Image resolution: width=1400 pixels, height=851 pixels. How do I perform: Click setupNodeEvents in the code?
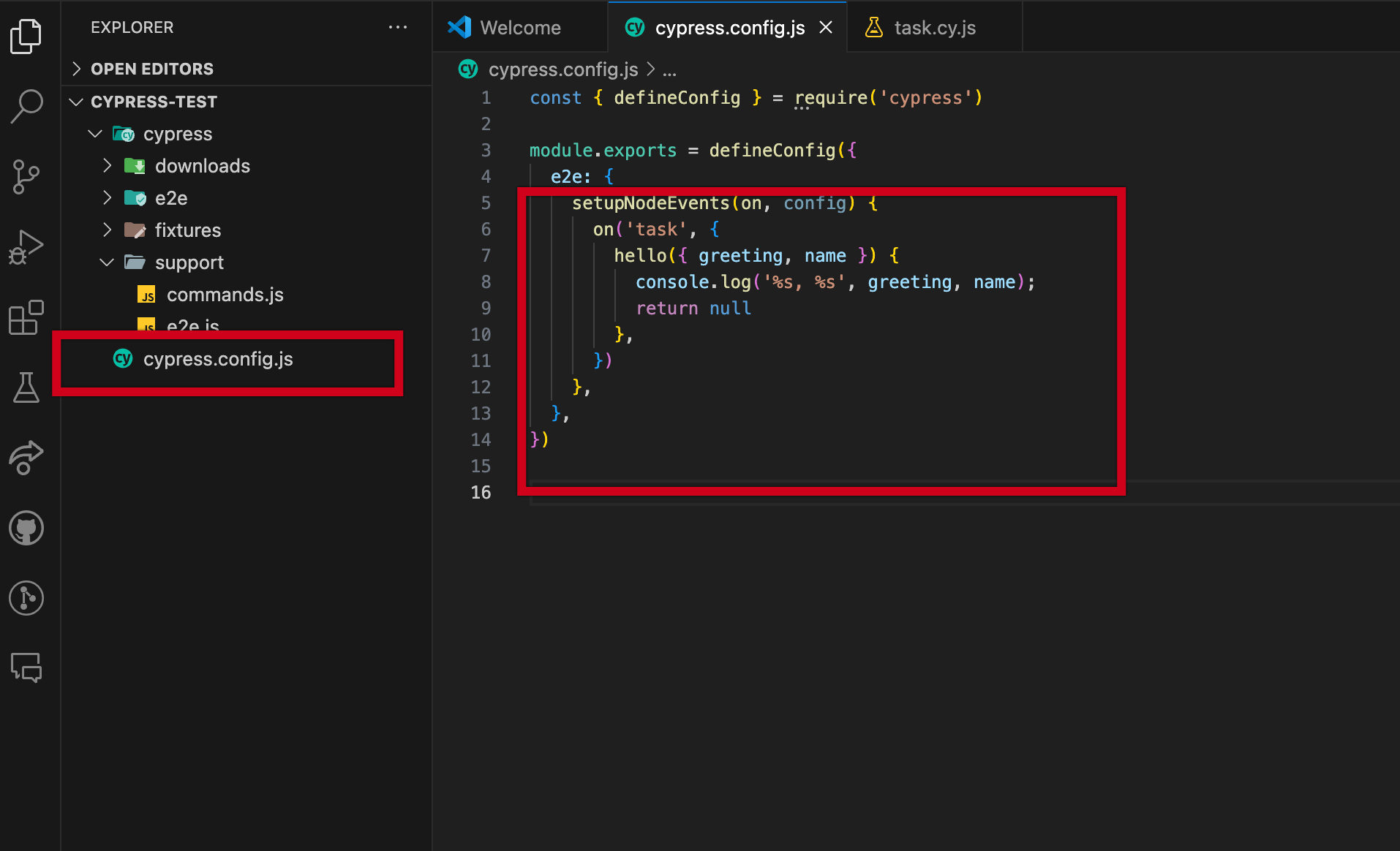pos(651,203)
